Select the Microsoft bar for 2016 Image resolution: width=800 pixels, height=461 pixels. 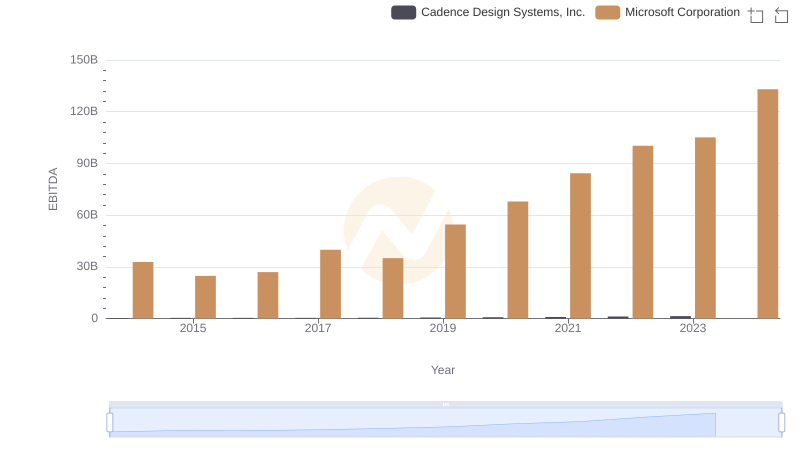click(268, 295)
